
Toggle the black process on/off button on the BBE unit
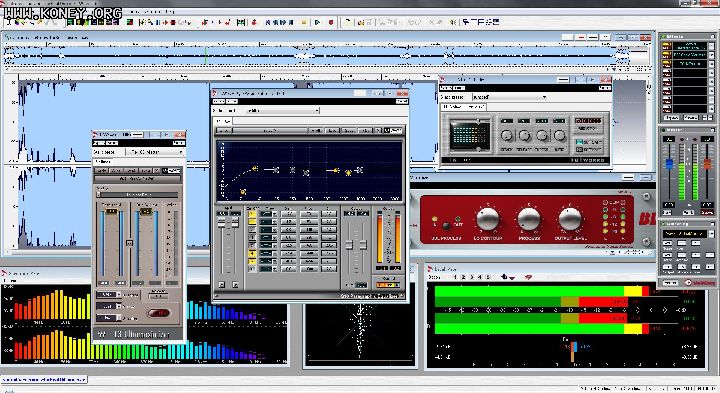point(445,225)
